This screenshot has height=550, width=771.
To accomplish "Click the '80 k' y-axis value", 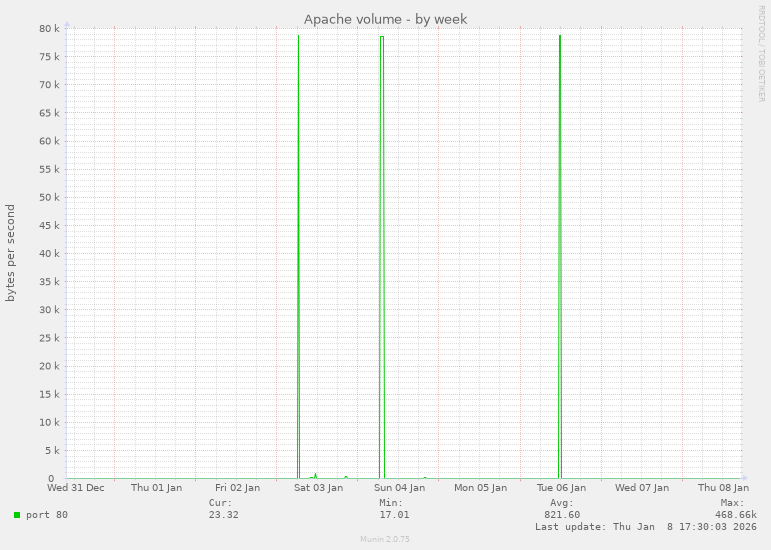I will tap(50, 29).
